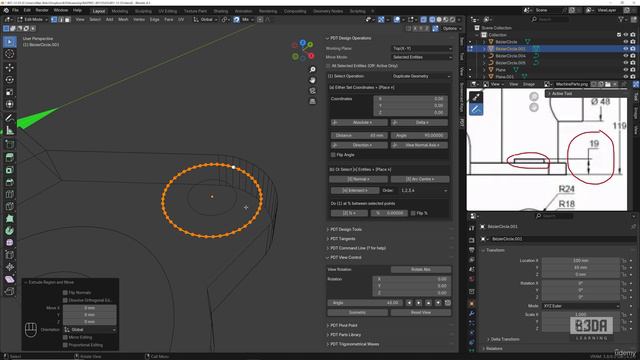Open the Select Operation dropdown
Viewport: 640px width, 360px height.
point(422,76)
